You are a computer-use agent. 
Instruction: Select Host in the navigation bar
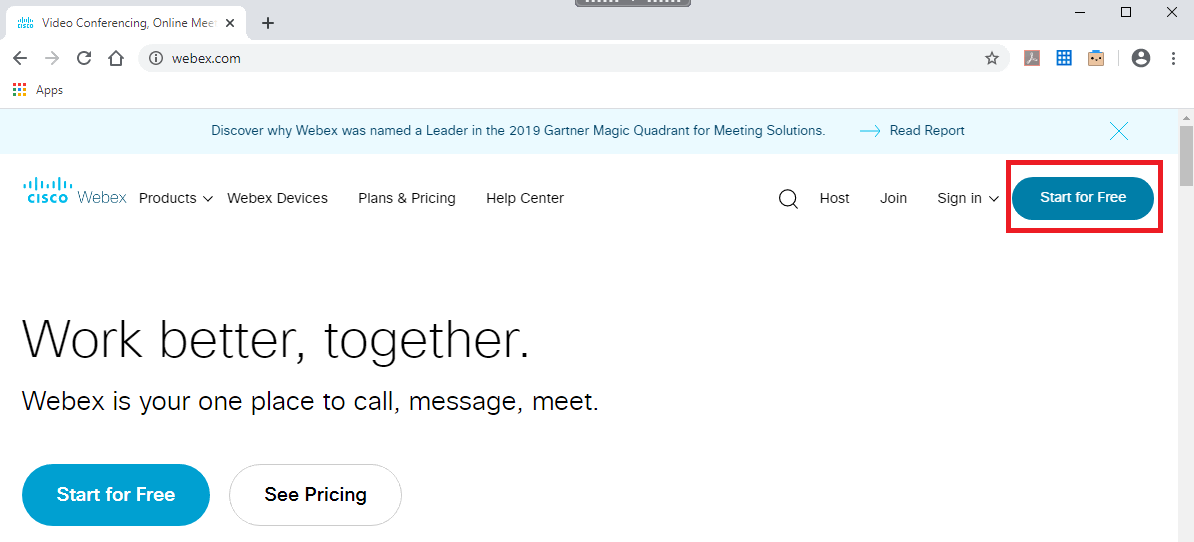click(x=835, y=199)
